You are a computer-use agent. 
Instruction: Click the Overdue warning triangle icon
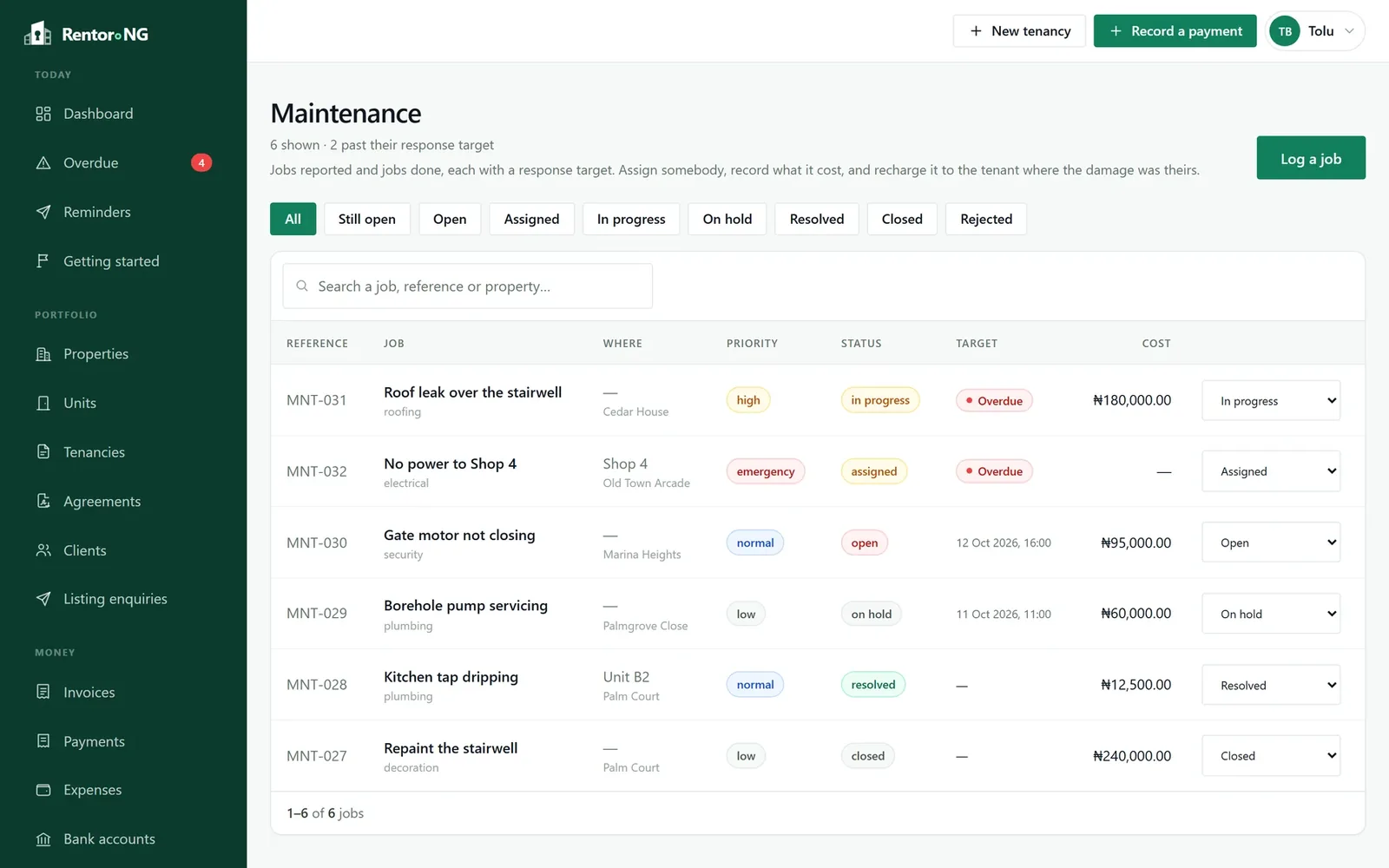click(43, 163)
